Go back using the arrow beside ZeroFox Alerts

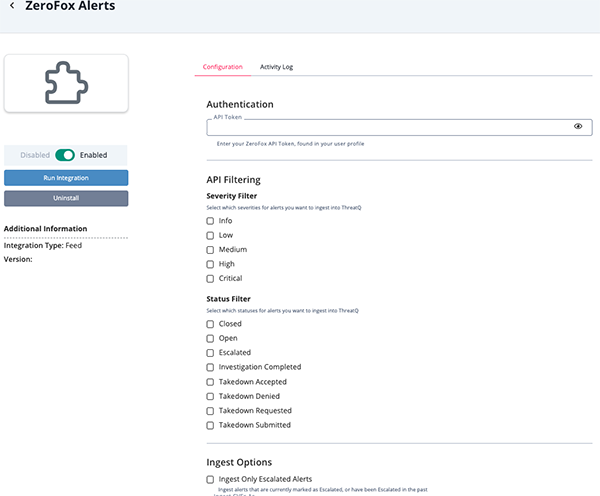(12, 5)
